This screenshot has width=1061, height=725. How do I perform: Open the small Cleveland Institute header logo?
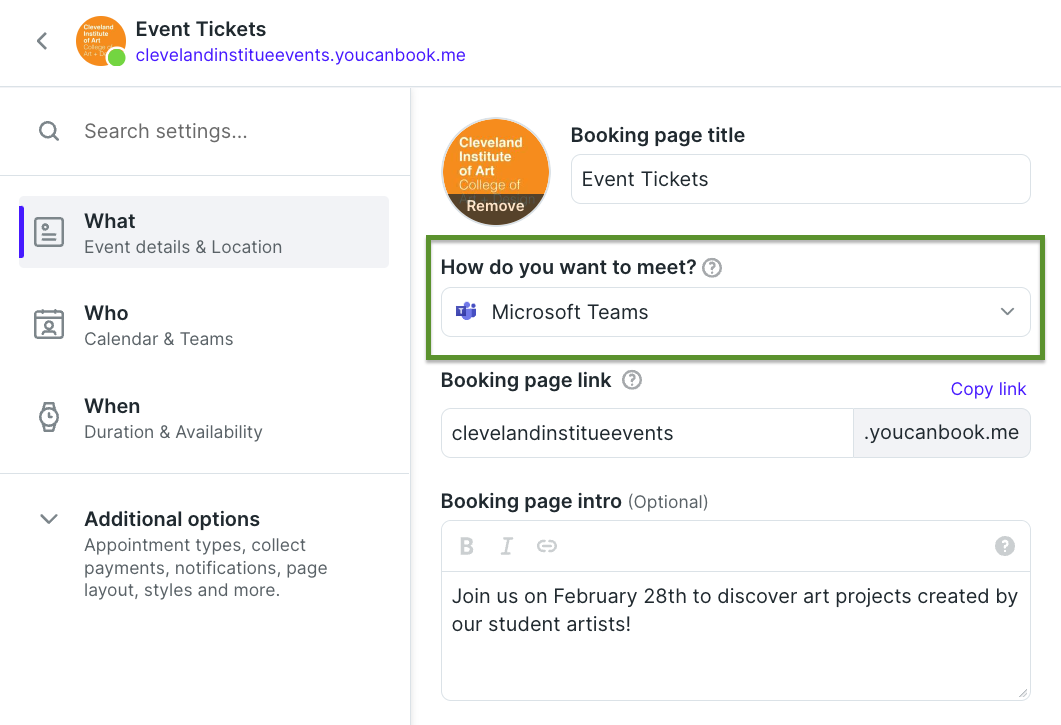[101, 41]
